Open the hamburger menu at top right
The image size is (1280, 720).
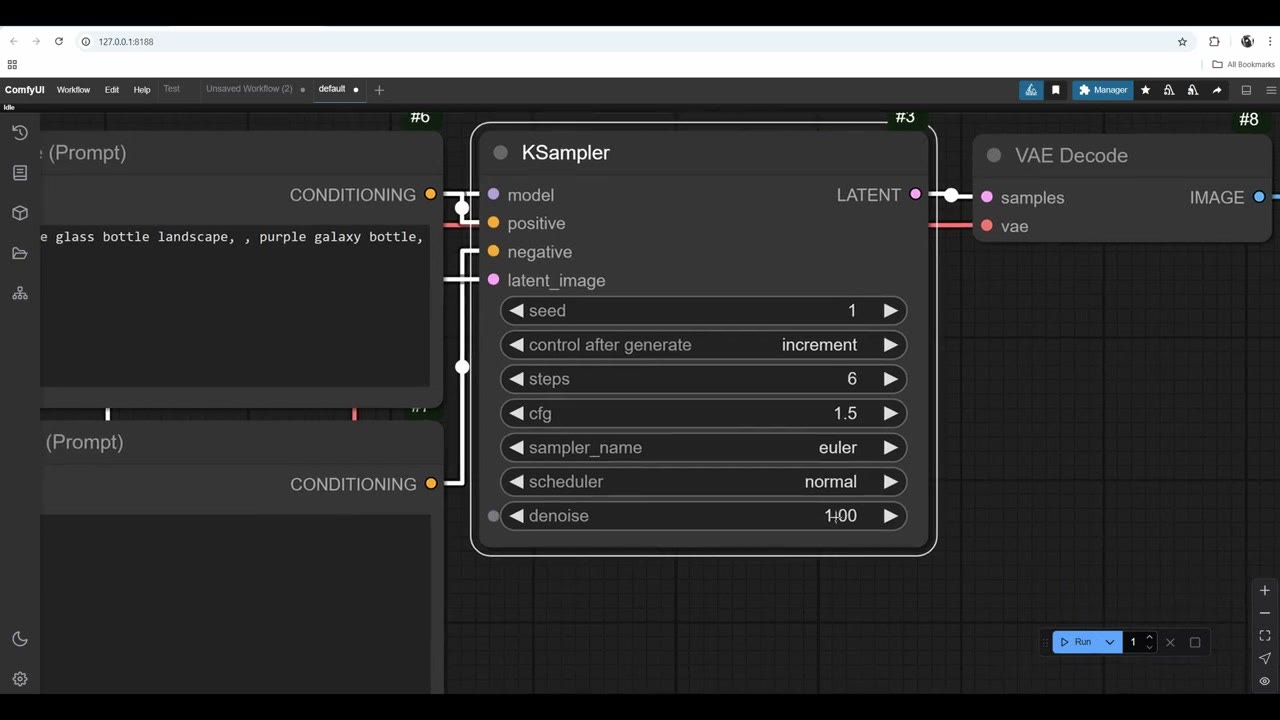[x=1271, y=90]
